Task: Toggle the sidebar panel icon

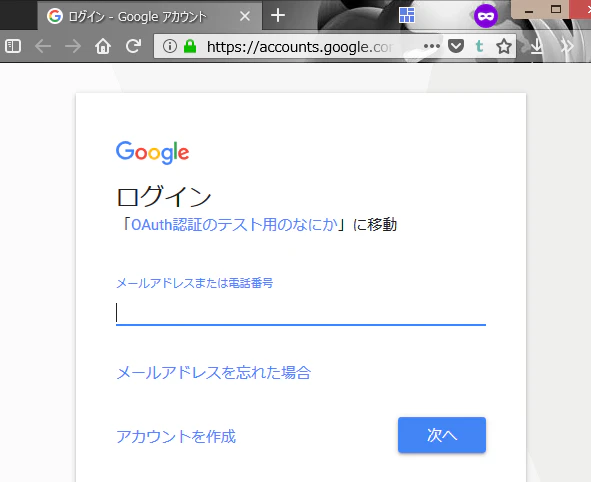Action: pos(13,46)
